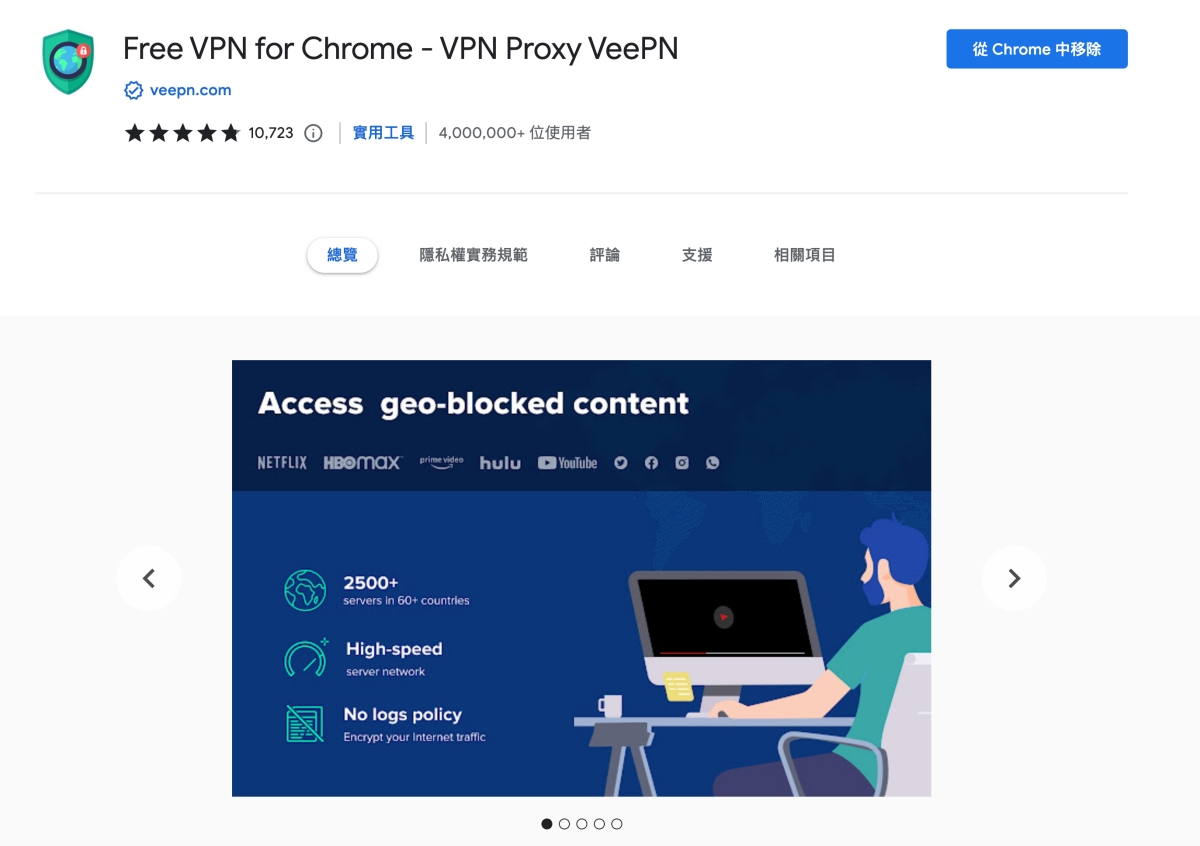Click the VeePN shield extension icon
The image size is (1200, 846).
pyautogui.click(x=68, y=62)
